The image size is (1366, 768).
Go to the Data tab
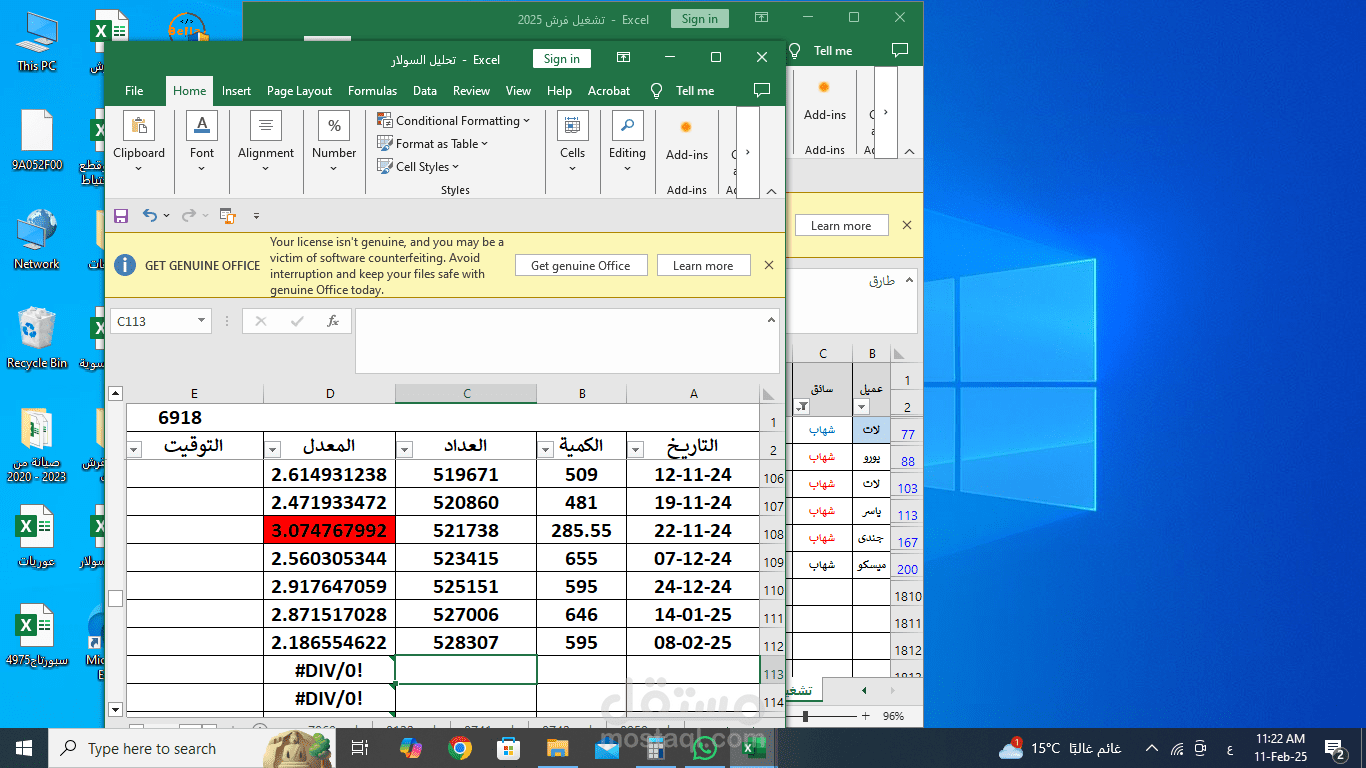[x=425, y=91]
